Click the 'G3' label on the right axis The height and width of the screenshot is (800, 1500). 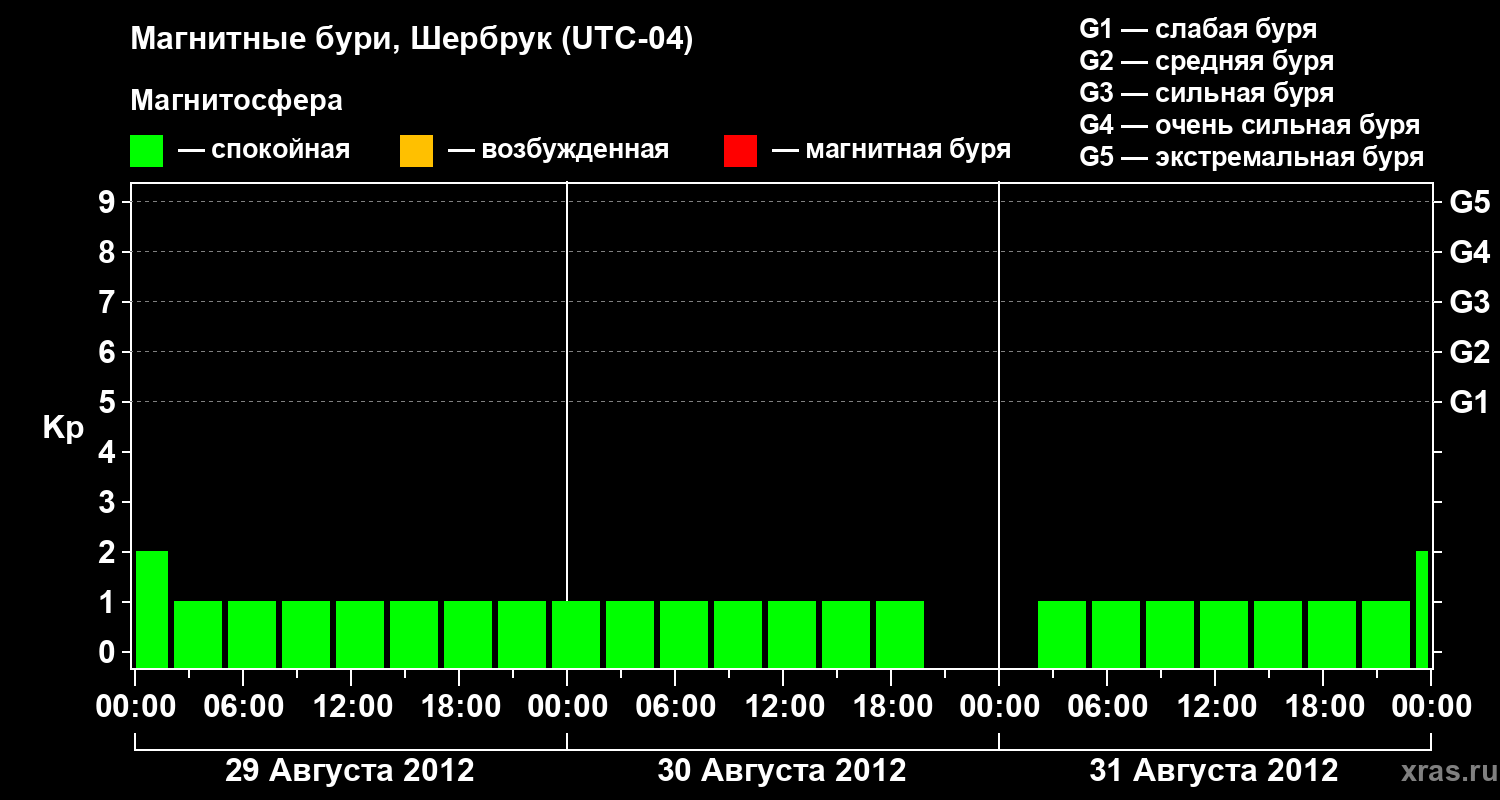tap(1469, 302)
